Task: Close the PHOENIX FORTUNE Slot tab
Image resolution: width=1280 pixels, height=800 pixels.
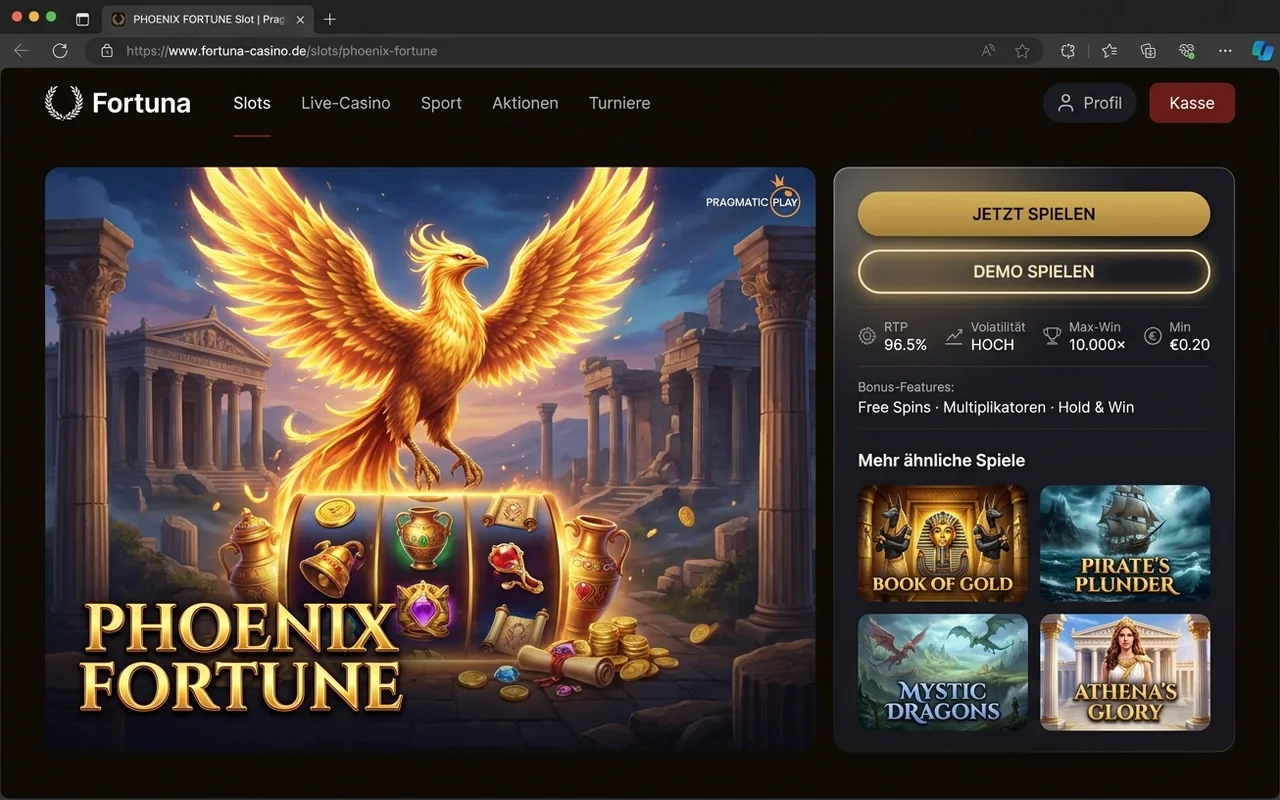Action: pyautogui.click(x=300, y=19)
